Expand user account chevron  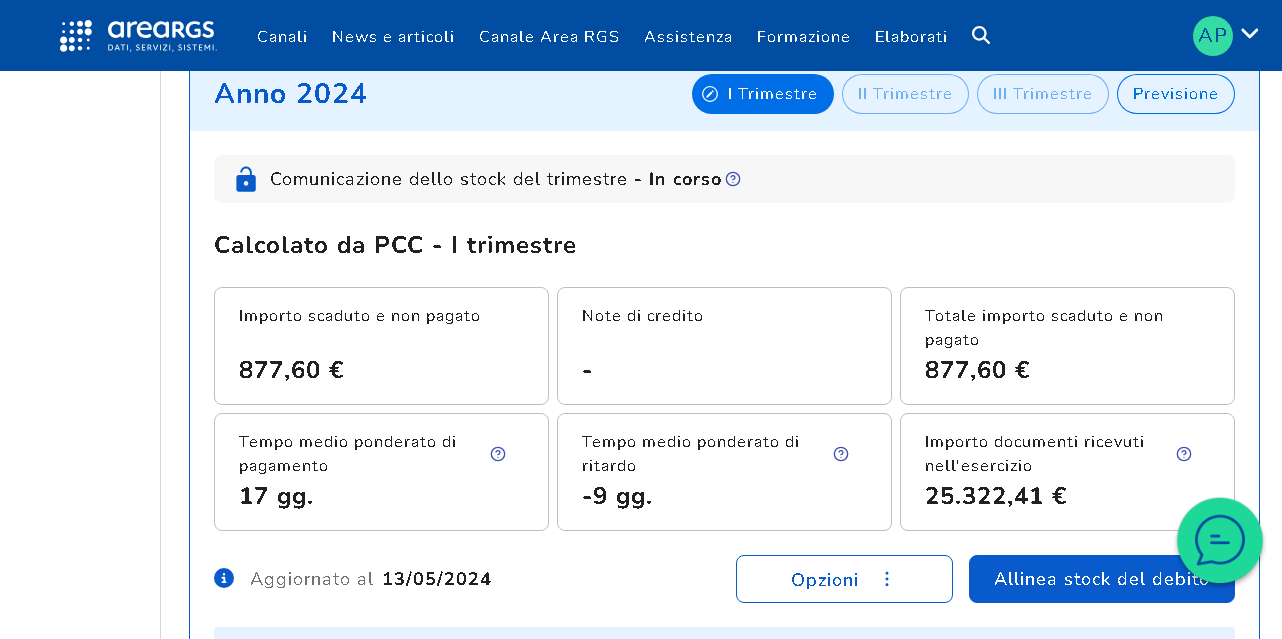(1250, 34)
